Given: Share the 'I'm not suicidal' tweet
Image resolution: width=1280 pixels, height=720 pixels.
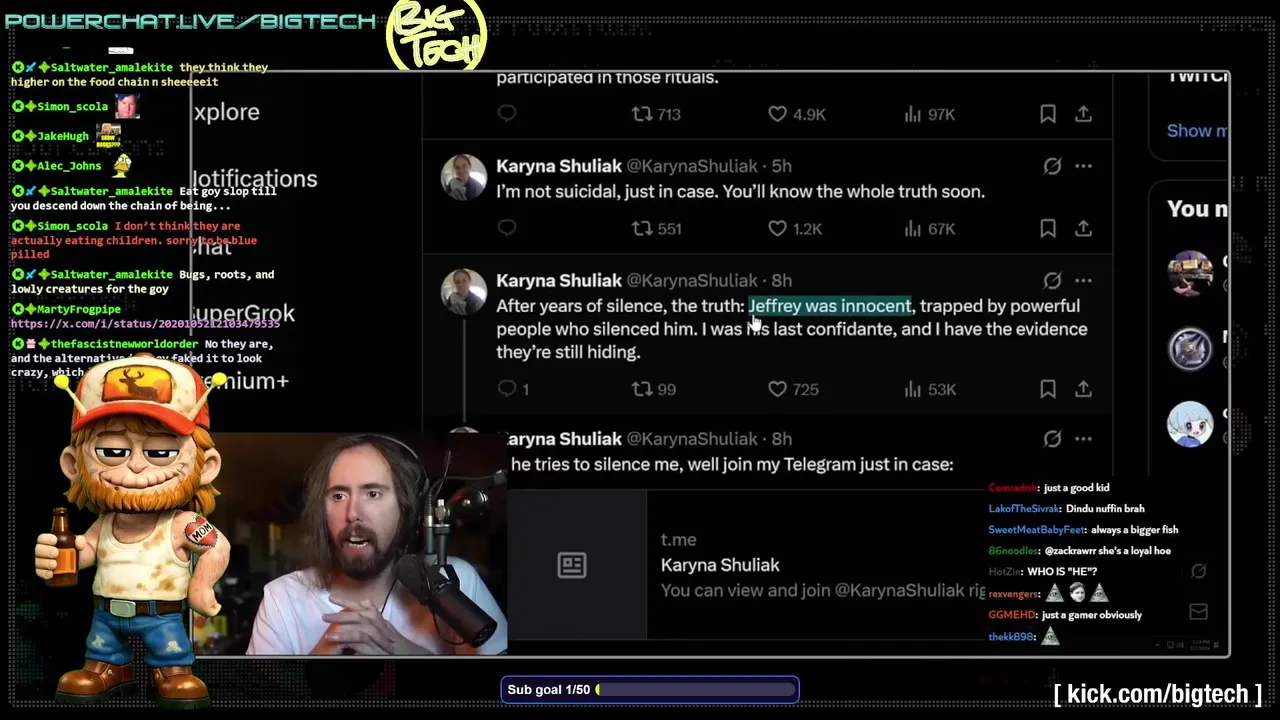Looking at the screenshot, I should [1083, 228].
